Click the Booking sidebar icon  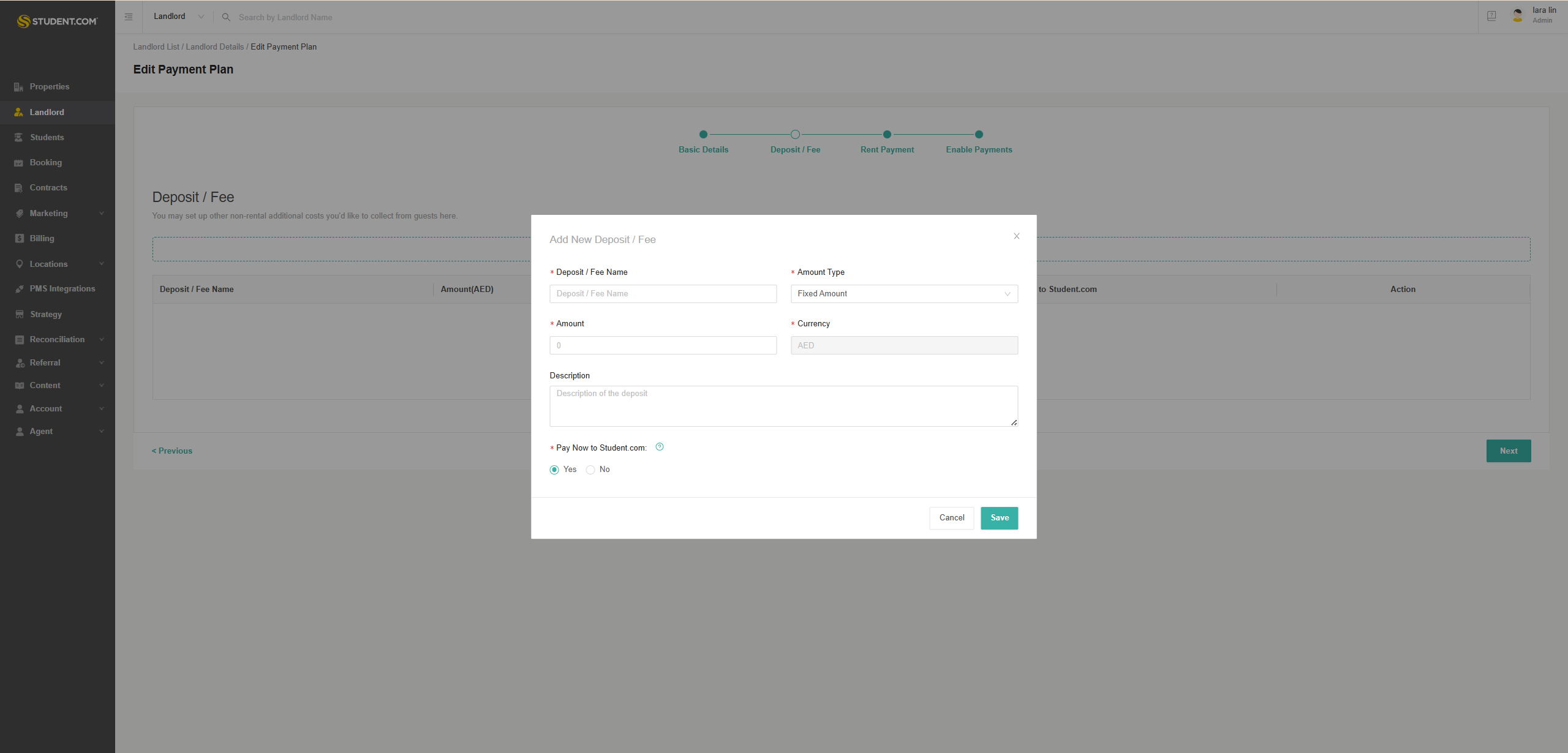[19, 162]
